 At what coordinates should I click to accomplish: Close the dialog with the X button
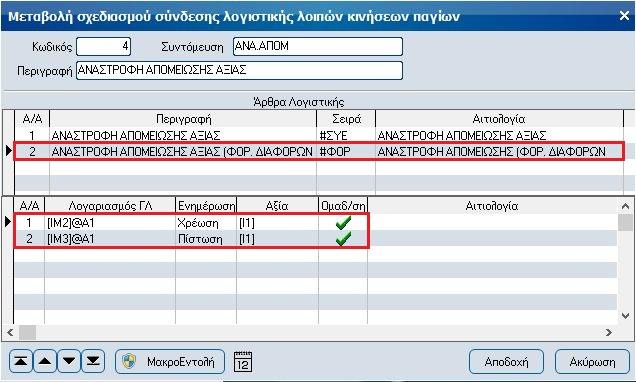pyautogui.click(x=624, y=16)
